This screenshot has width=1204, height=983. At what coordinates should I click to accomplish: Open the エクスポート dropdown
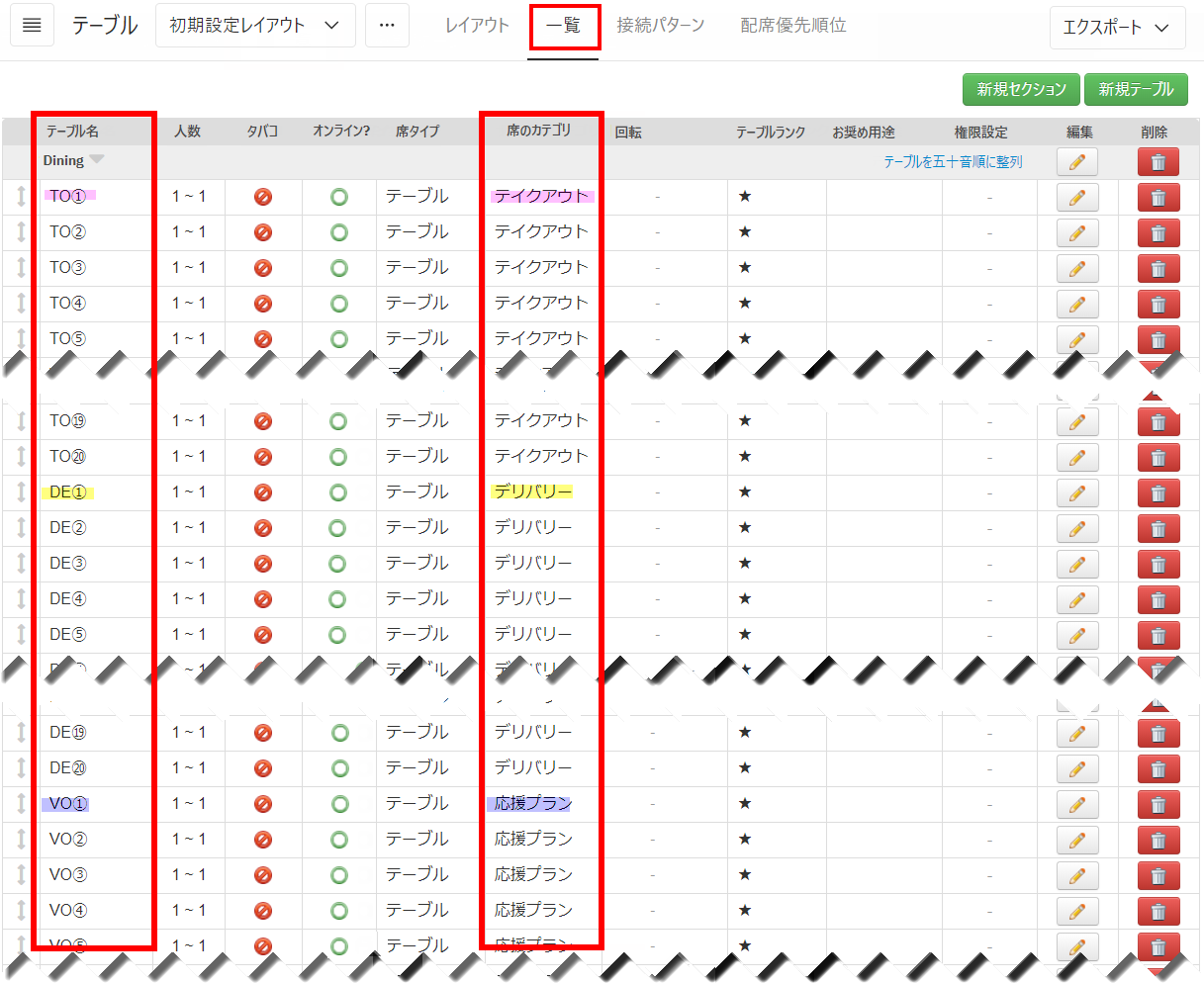pyautogui.click(x=1118, y=28)
